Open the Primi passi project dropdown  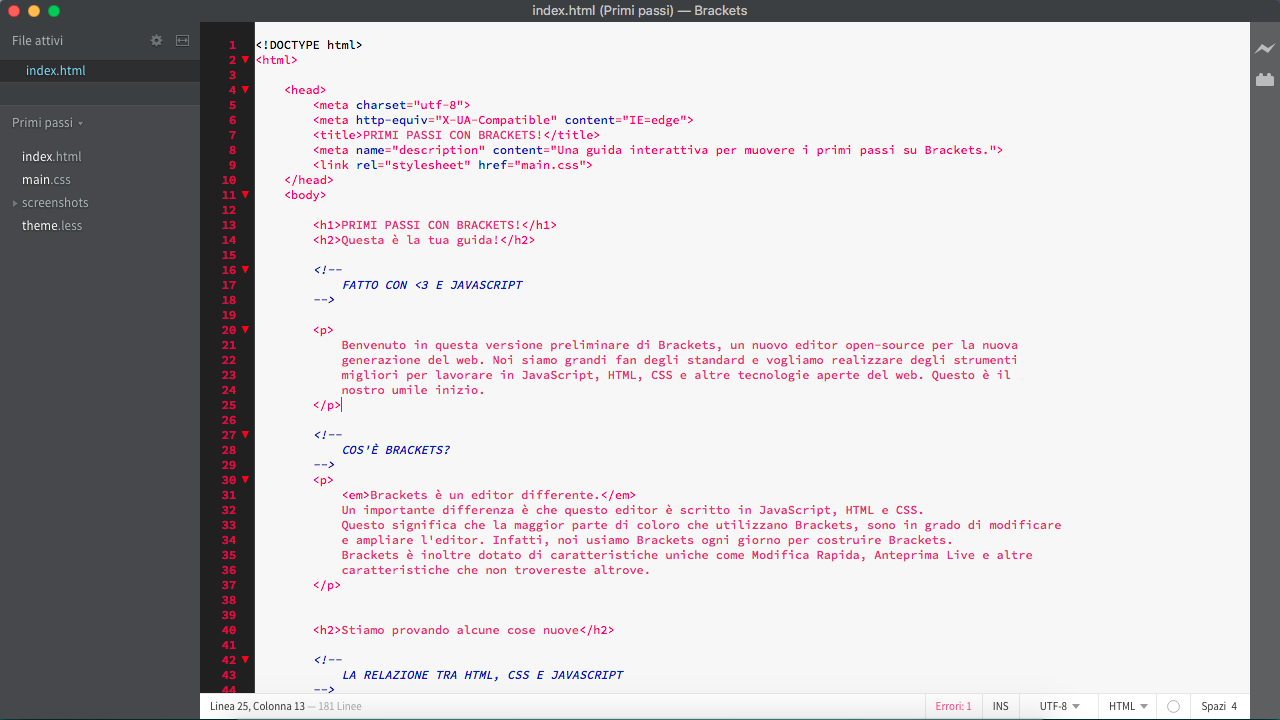47,123
